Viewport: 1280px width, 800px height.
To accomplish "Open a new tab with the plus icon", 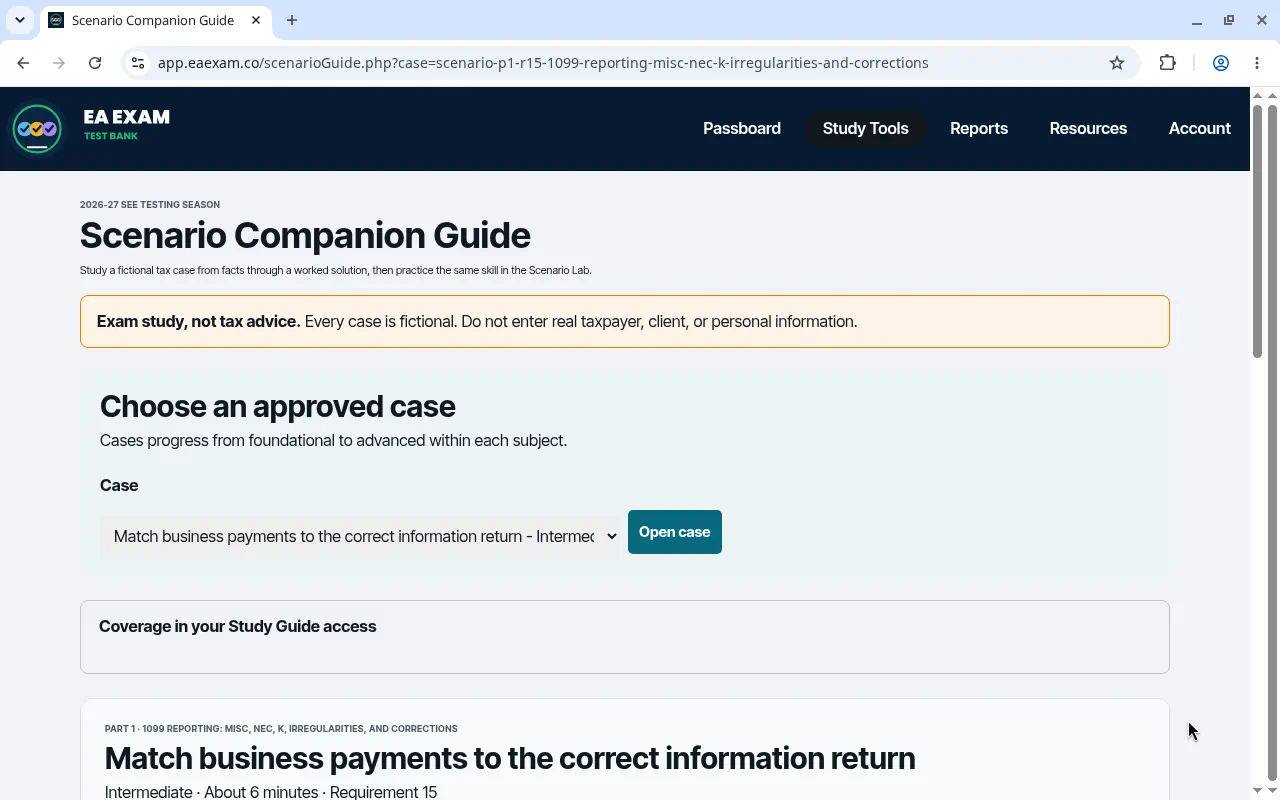I will click(x=292, y=20).
